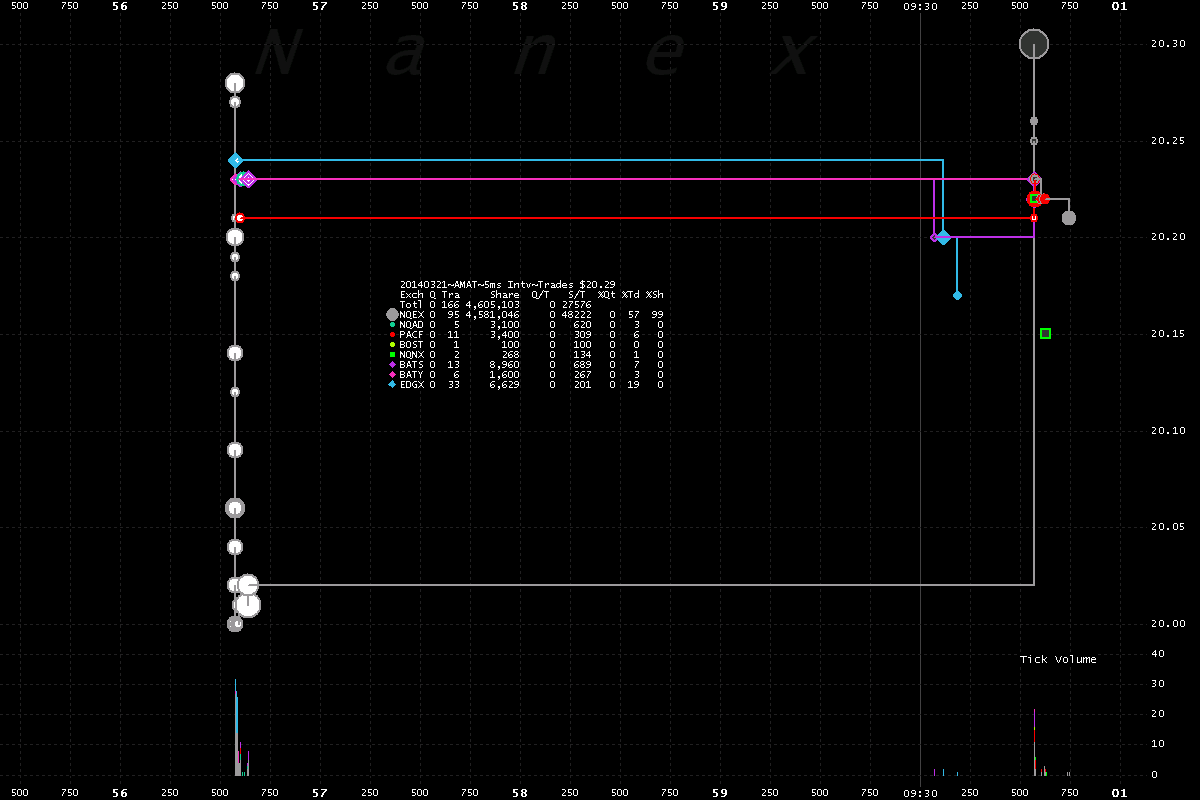This screenshot has height=800, width=1200.
Task: Click the chart title '20140321~AMAT~5ms Intv~Trades $20.29'
Action: [507, 284]
